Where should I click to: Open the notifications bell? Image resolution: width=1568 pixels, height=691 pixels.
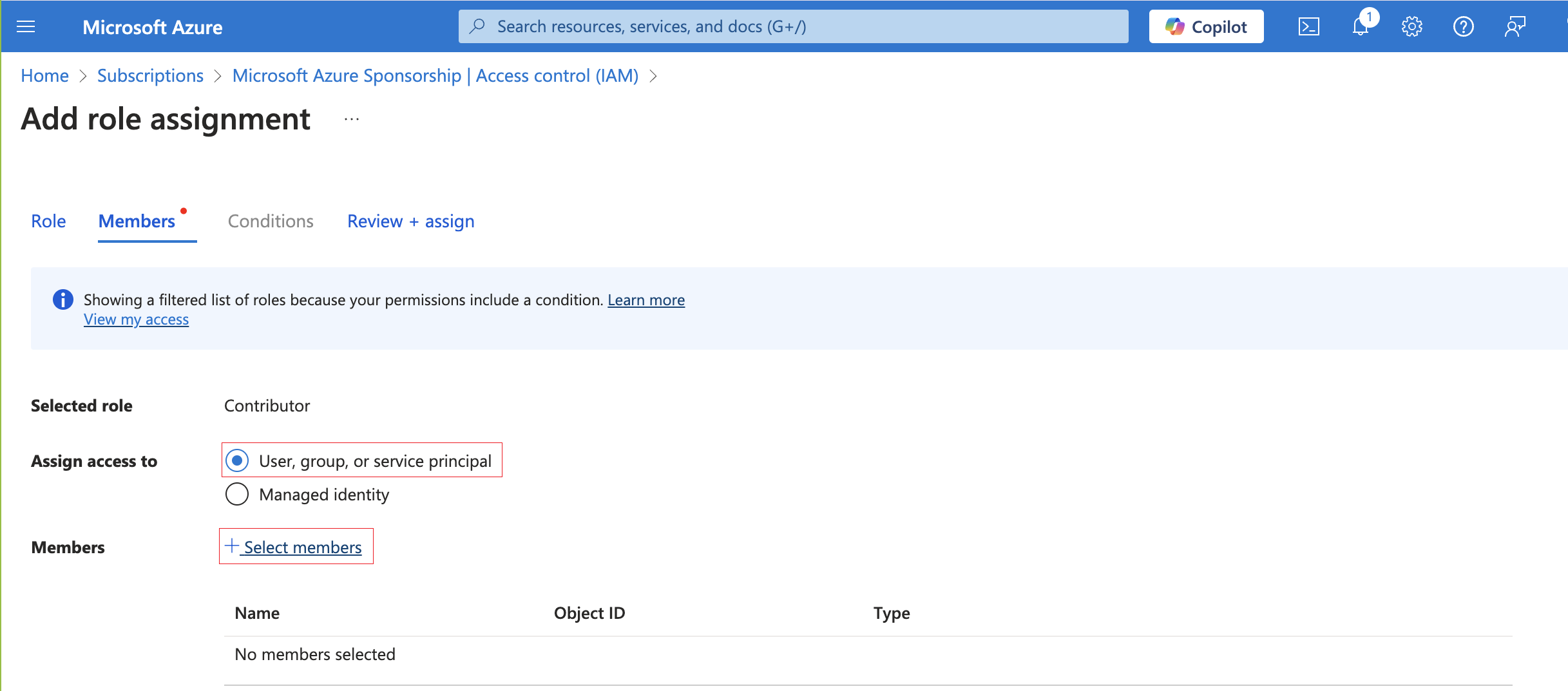coord(1360,26)
